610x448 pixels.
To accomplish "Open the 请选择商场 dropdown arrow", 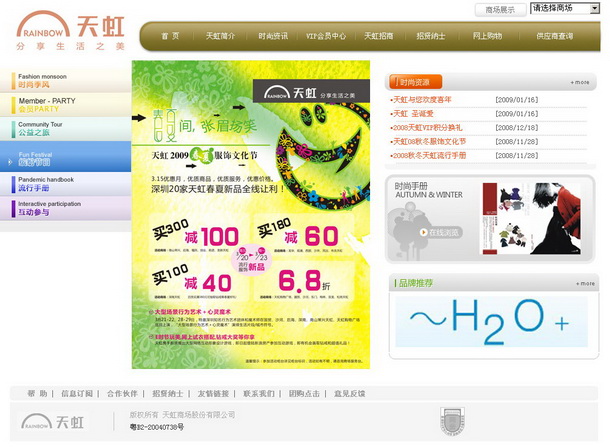I will click(x=594, y=8).
